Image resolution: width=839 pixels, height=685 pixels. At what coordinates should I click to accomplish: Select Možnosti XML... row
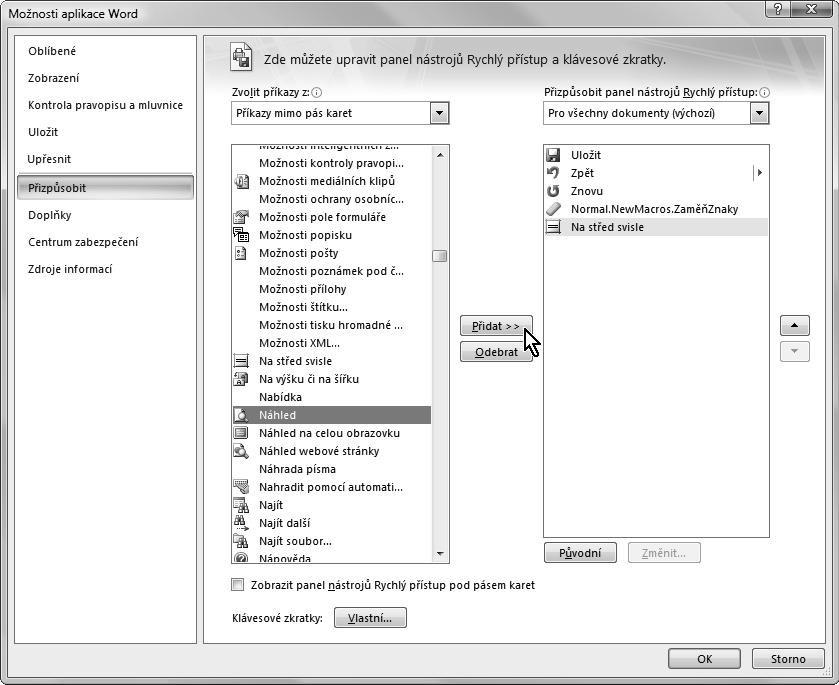click(x=331, y=343)
